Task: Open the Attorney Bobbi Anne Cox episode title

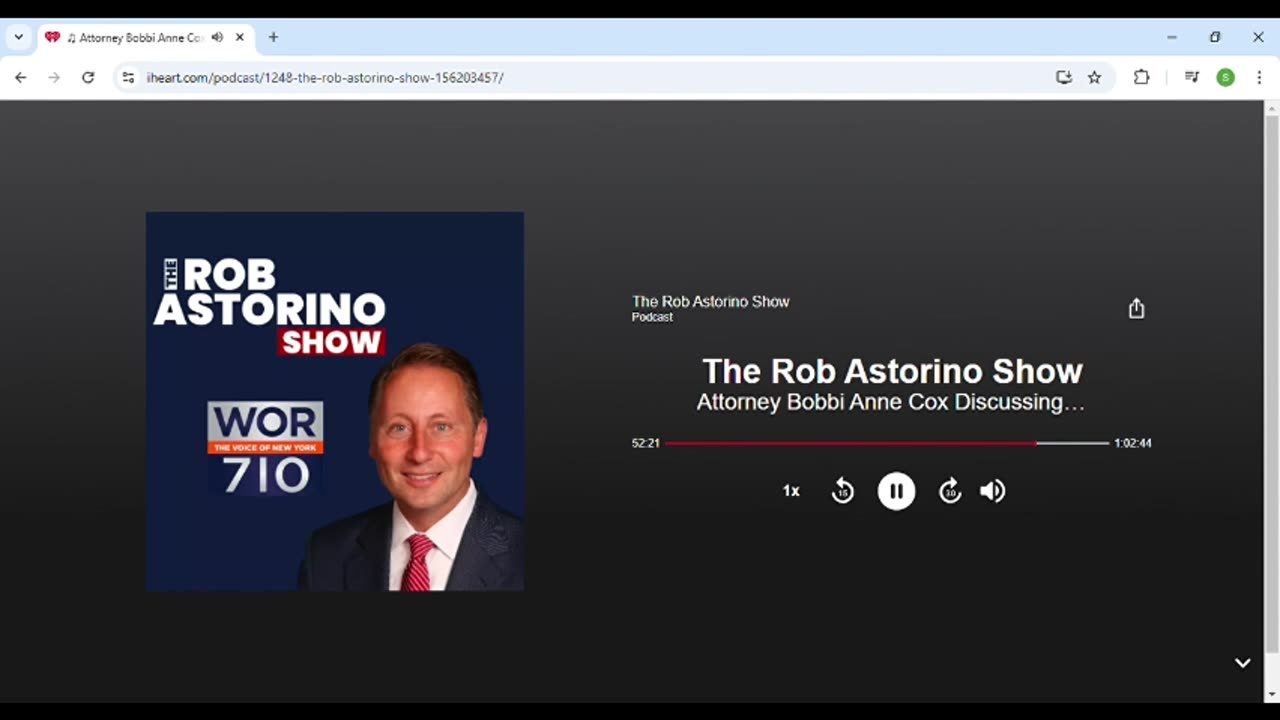Action: coord(890,402)
